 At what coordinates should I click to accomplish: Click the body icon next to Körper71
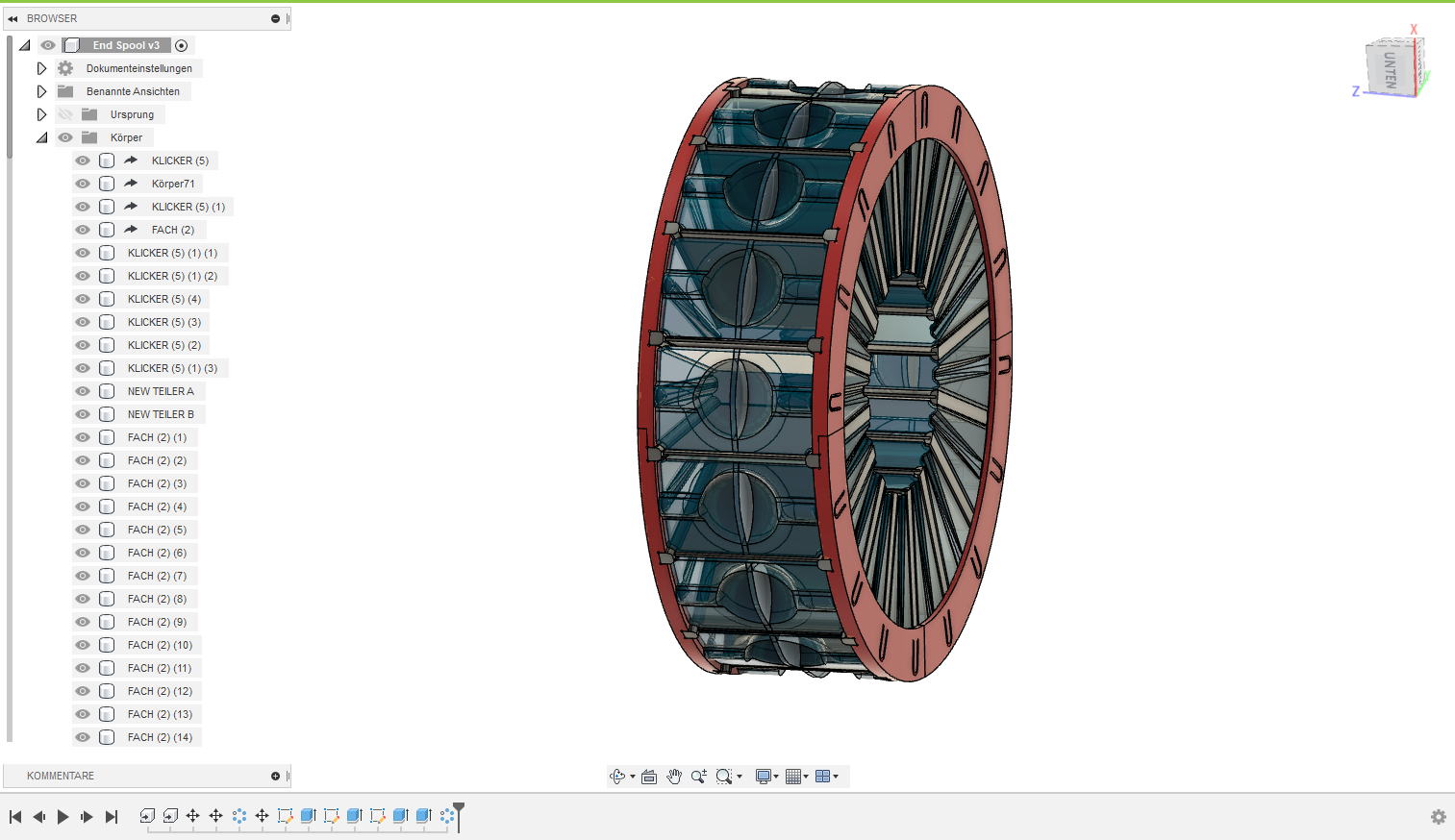[x=107, y=184]
